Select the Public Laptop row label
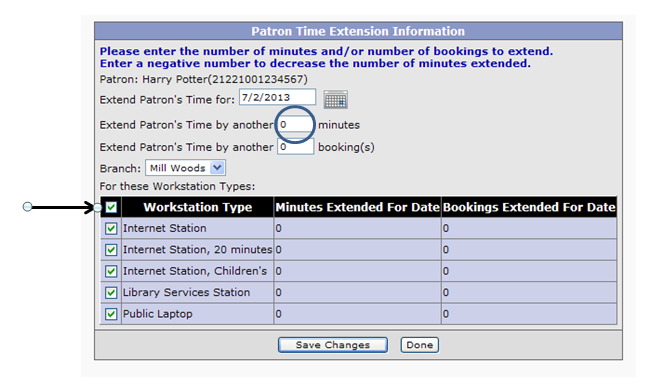The image size is (649, 388). click(x=158, y=314)
